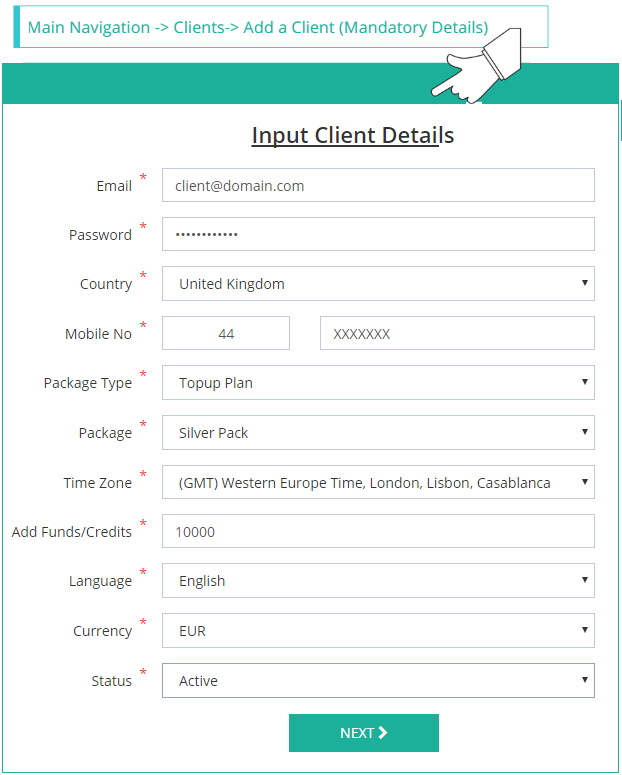Open the Language dropdown
This screenshot has height=775, width=622.
378,581
